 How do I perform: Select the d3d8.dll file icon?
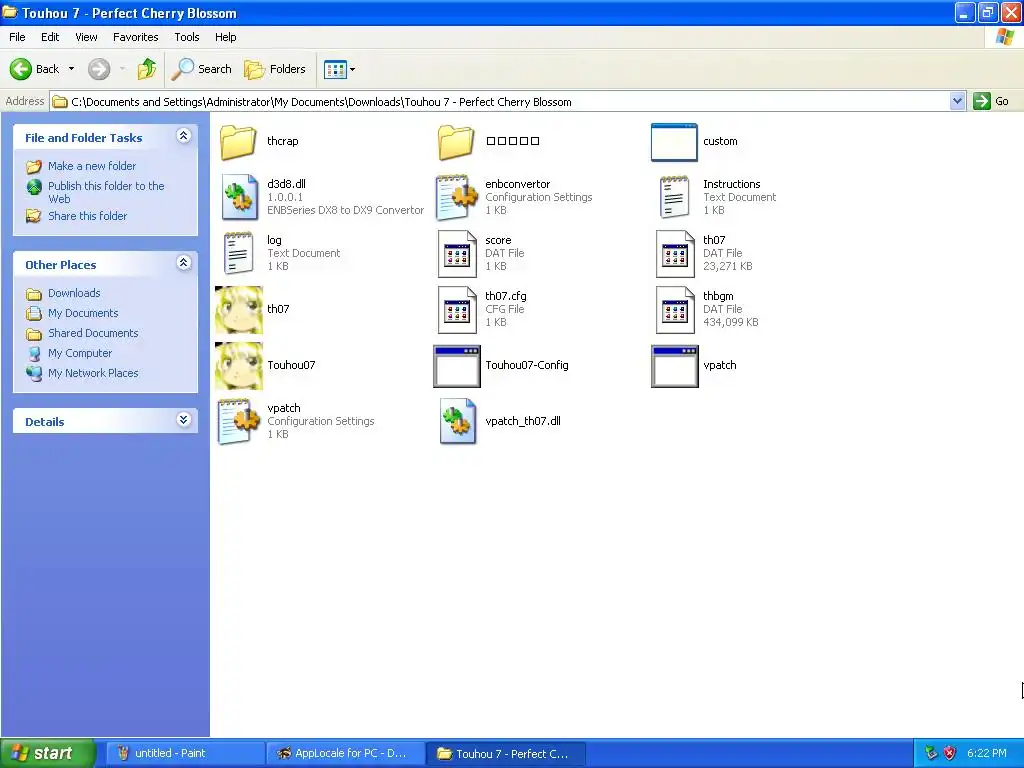coord(239,197)
